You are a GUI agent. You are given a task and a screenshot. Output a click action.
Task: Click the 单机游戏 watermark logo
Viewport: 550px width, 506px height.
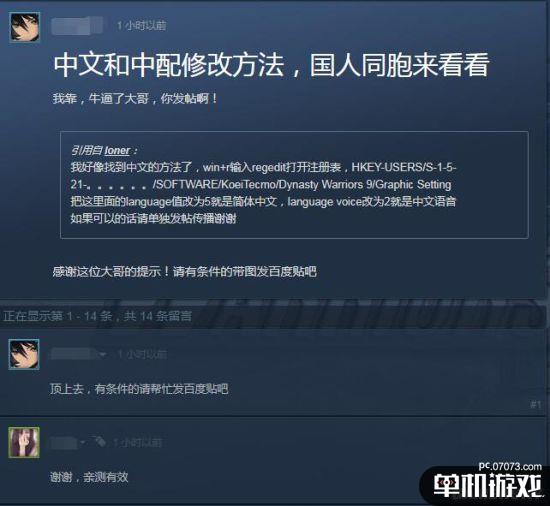tap(488, 486)
